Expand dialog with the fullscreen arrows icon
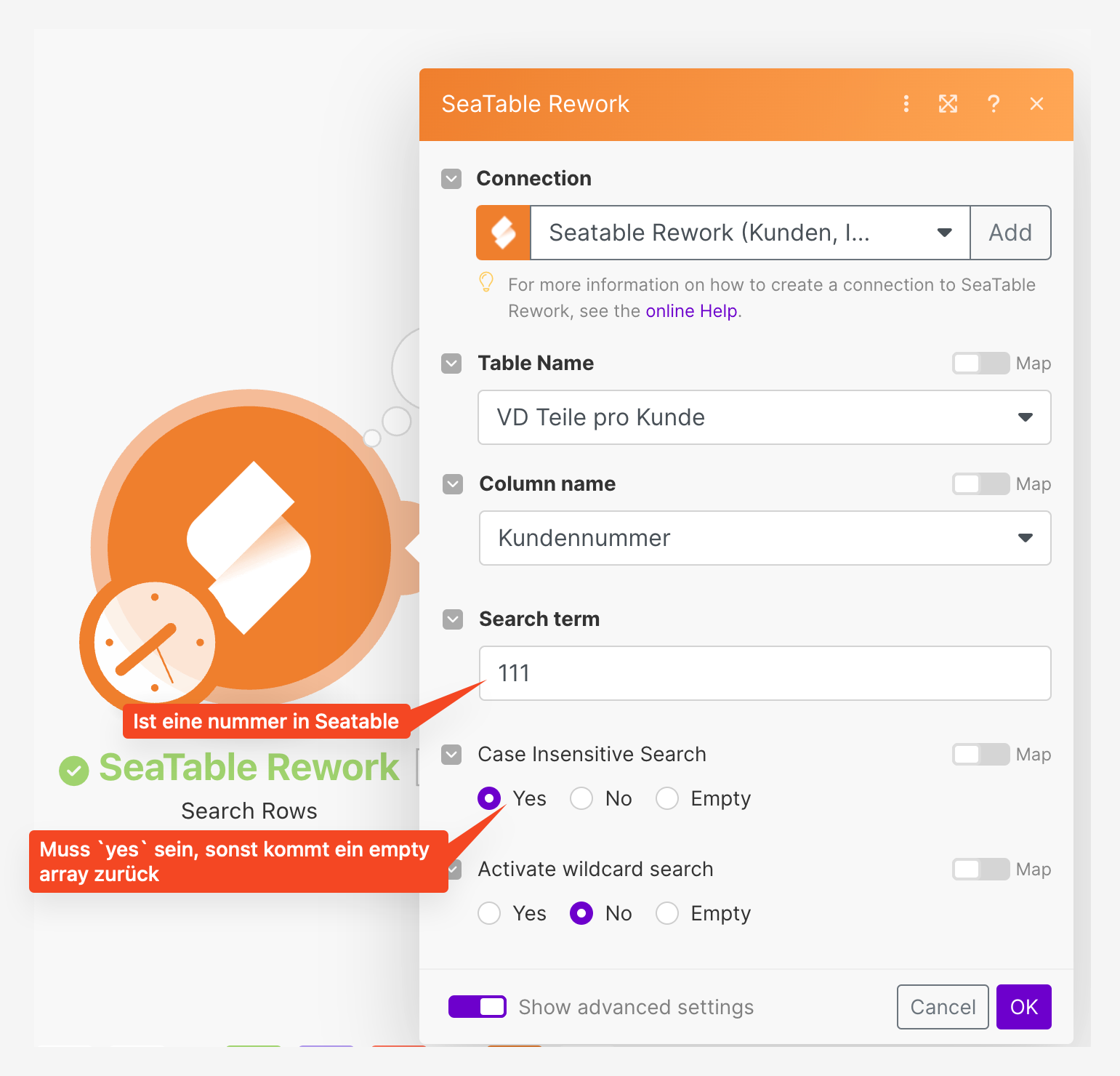Image resolution: width=1120 pixels, height=1076 pixels. click(948, 104)
